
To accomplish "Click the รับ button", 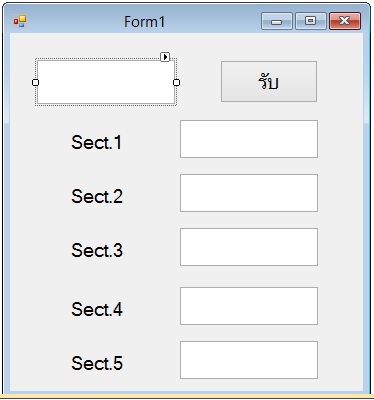I will coord(269,81).
